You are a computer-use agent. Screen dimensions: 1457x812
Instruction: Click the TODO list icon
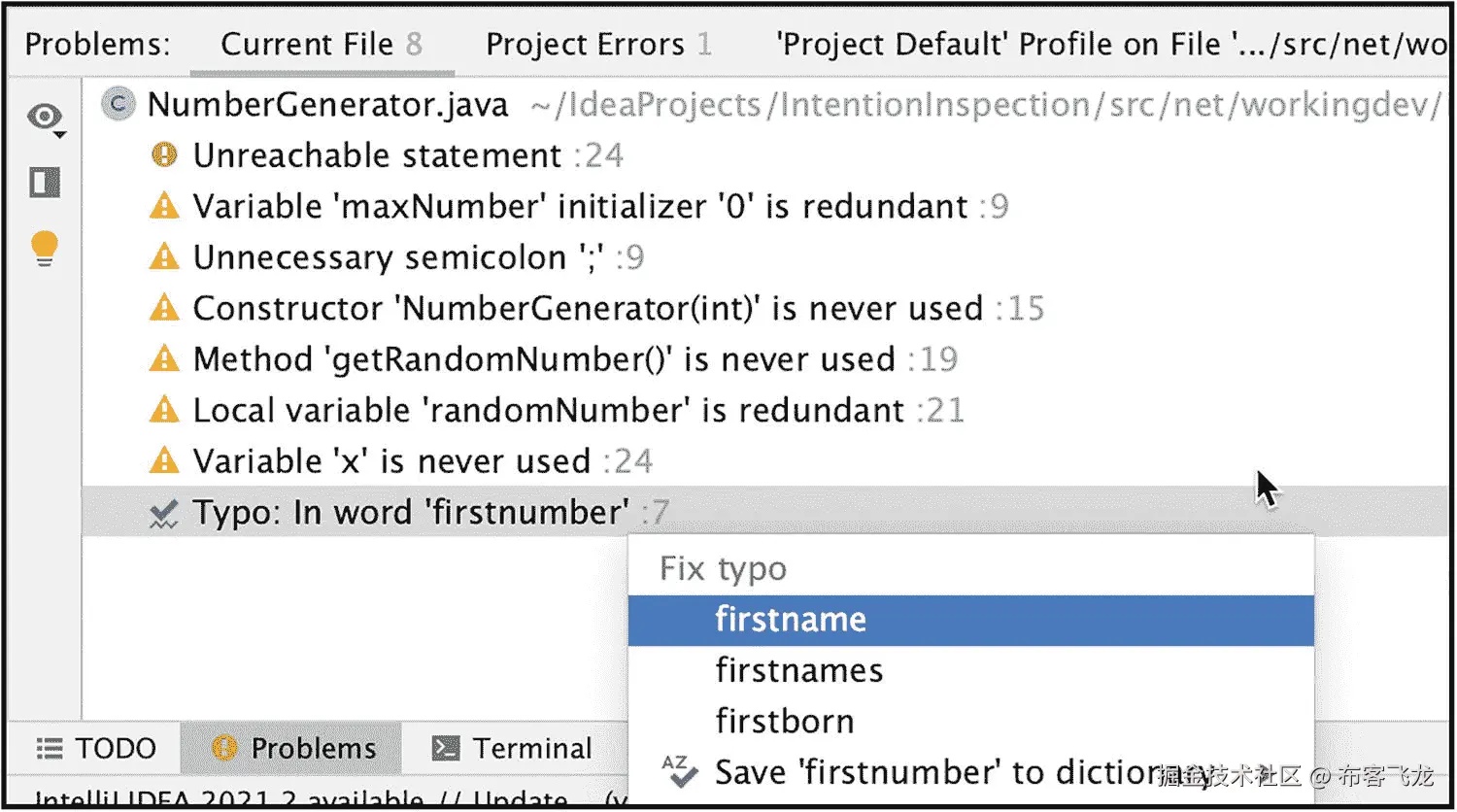click(x=50, y=748)
